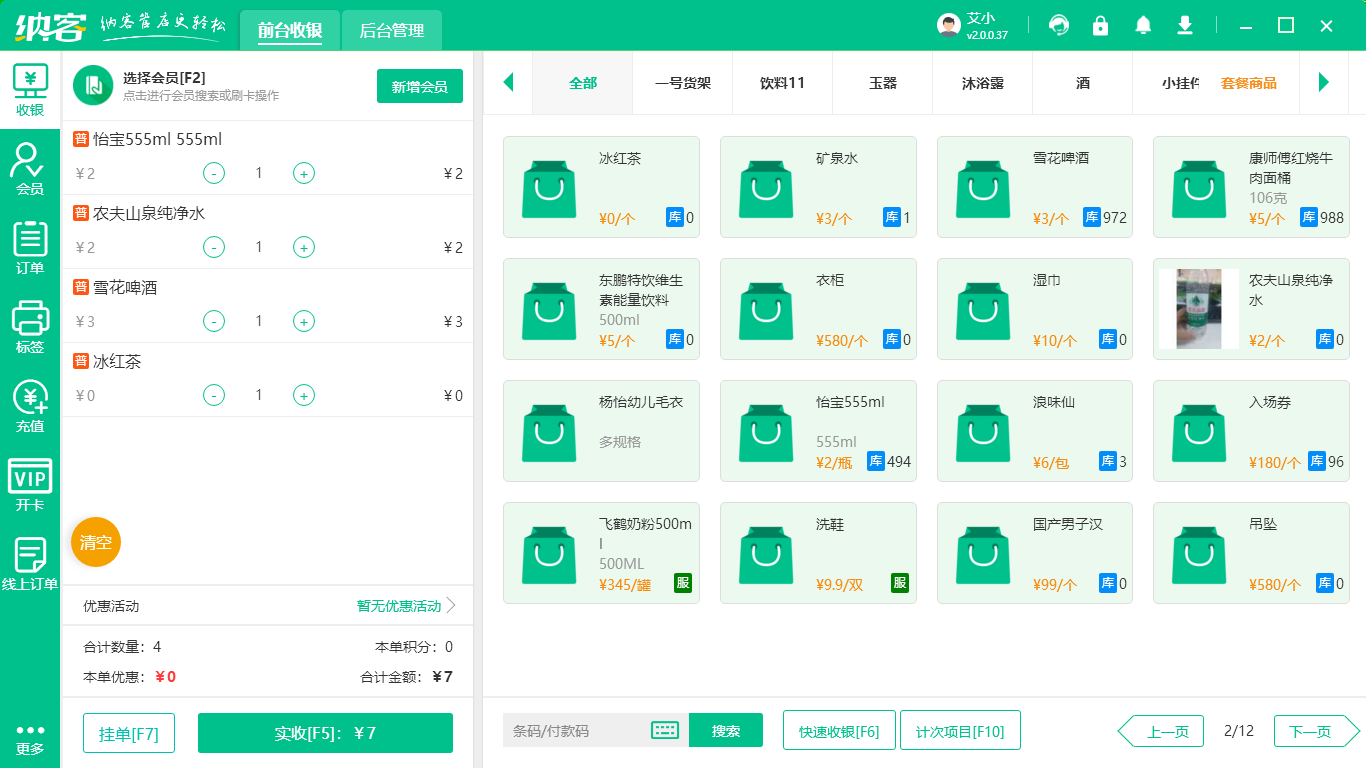1366x768 pixels.
Task: Click the 标签 label printer icon
Action: click(x=30, y=327)
